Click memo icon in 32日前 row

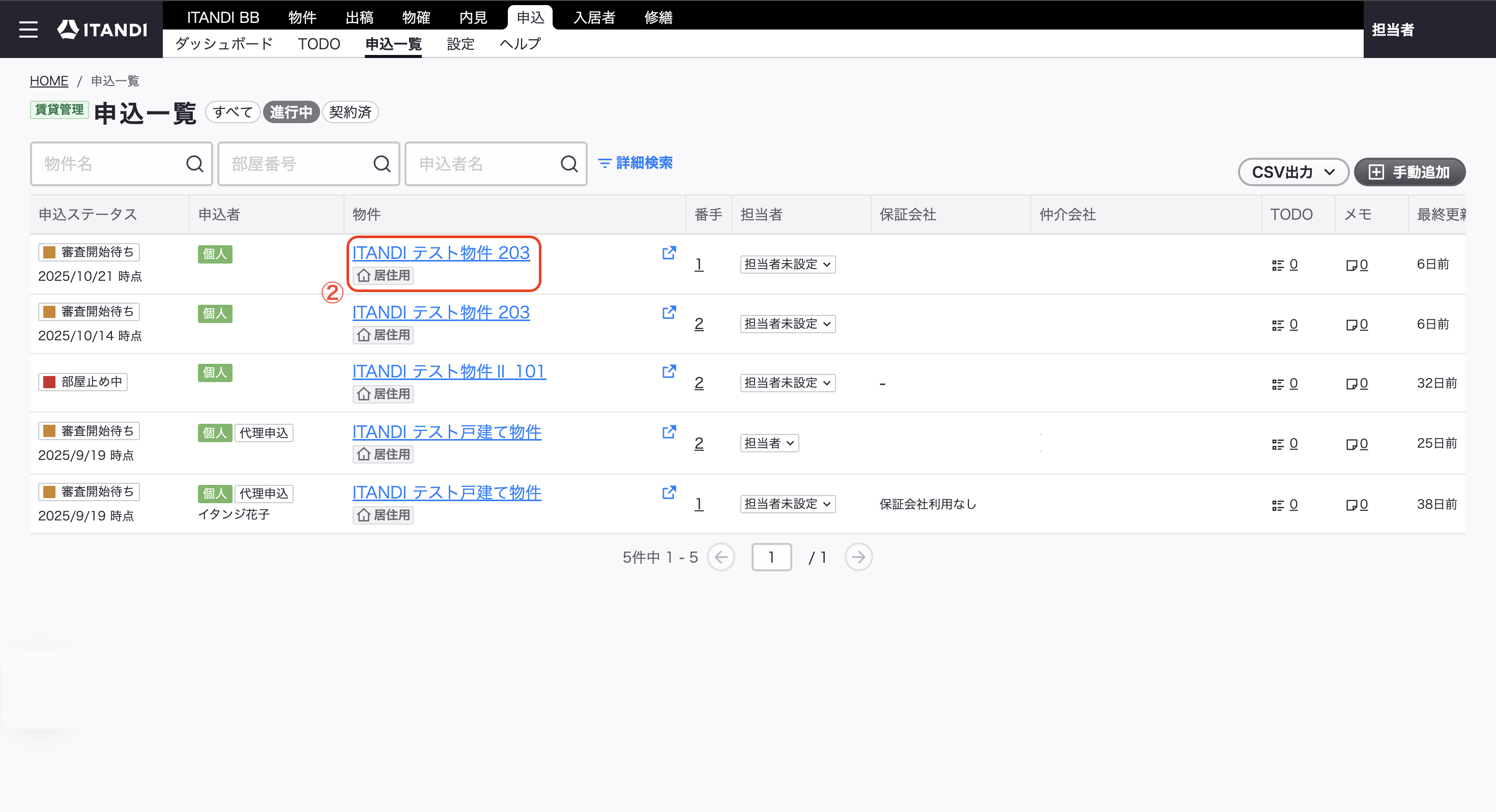pos(1351,384)
